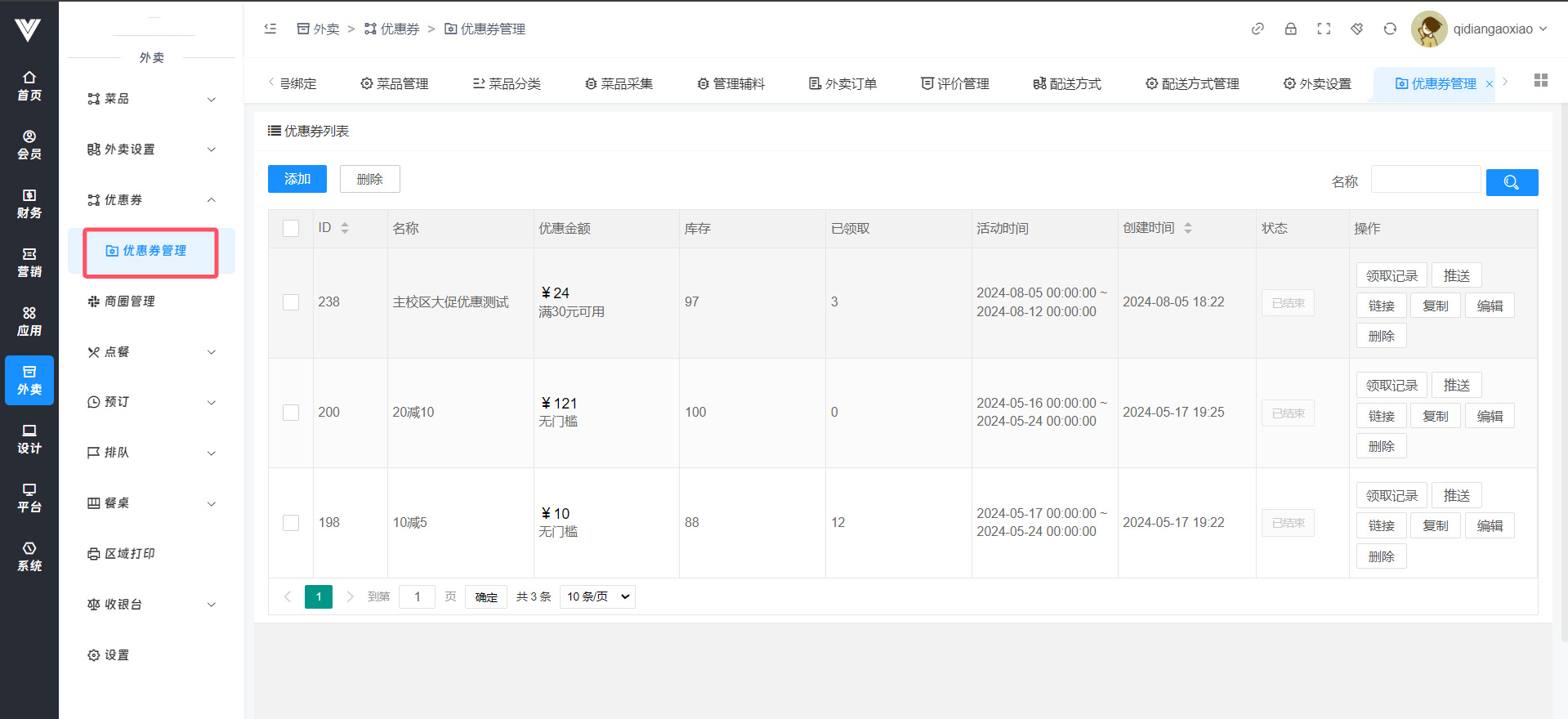Check the checkbox for coupon ID 238
The height and width of the screenshot is (719, 1568).
pos(291,302)
